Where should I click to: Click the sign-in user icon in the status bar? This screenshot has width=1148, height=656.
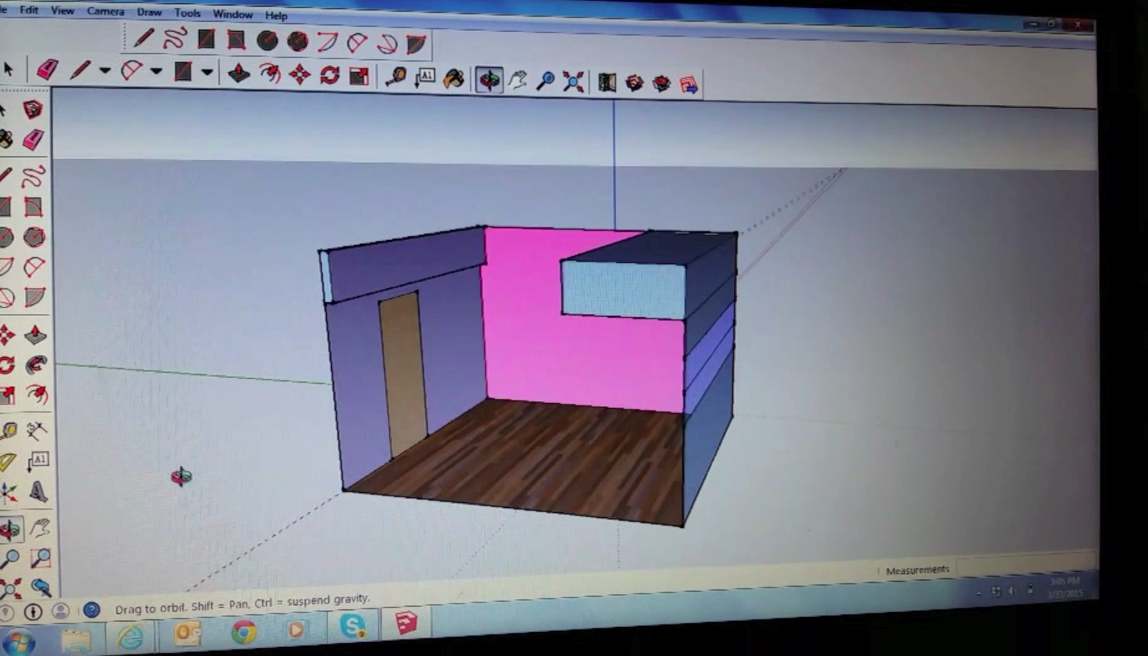[x=61, y=611]
